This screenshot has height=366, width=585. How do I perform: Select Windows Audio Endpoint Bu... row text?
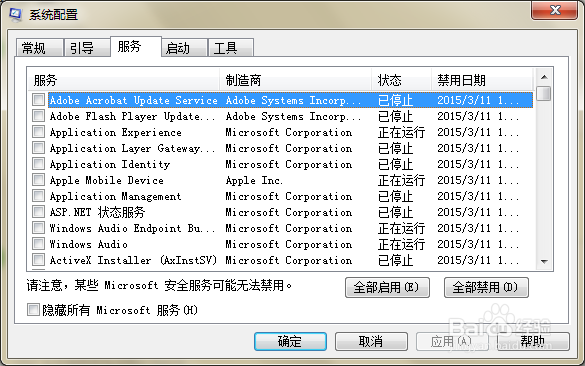132,228
